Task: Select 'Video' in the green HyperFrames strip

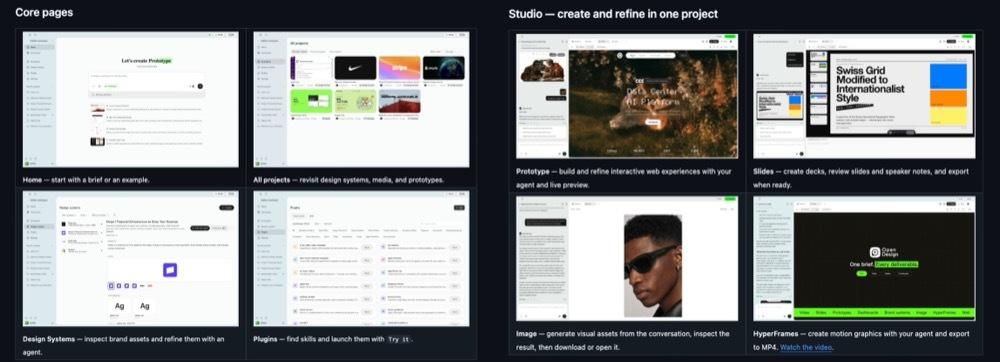Action: [x=804, y=313]
